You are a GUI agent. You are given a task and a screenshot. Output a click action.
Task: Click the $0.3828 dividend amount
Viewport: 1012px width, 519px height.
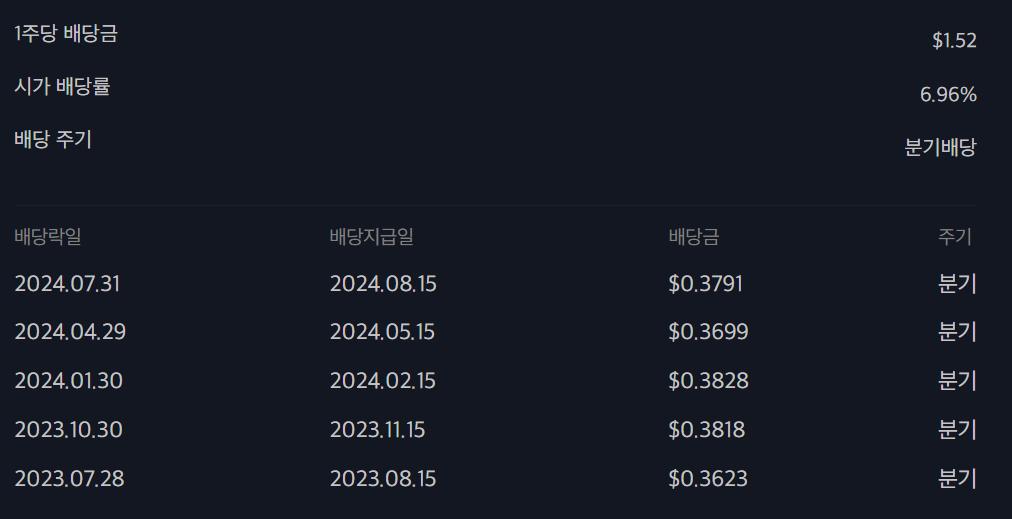point(708,381)
